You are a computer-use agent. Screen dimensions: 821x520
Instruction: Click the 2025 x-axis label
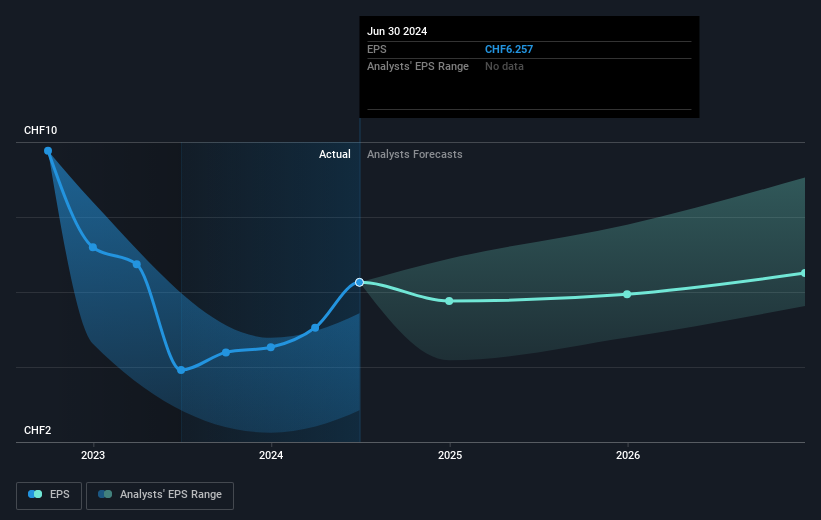(x=449, y=456)
